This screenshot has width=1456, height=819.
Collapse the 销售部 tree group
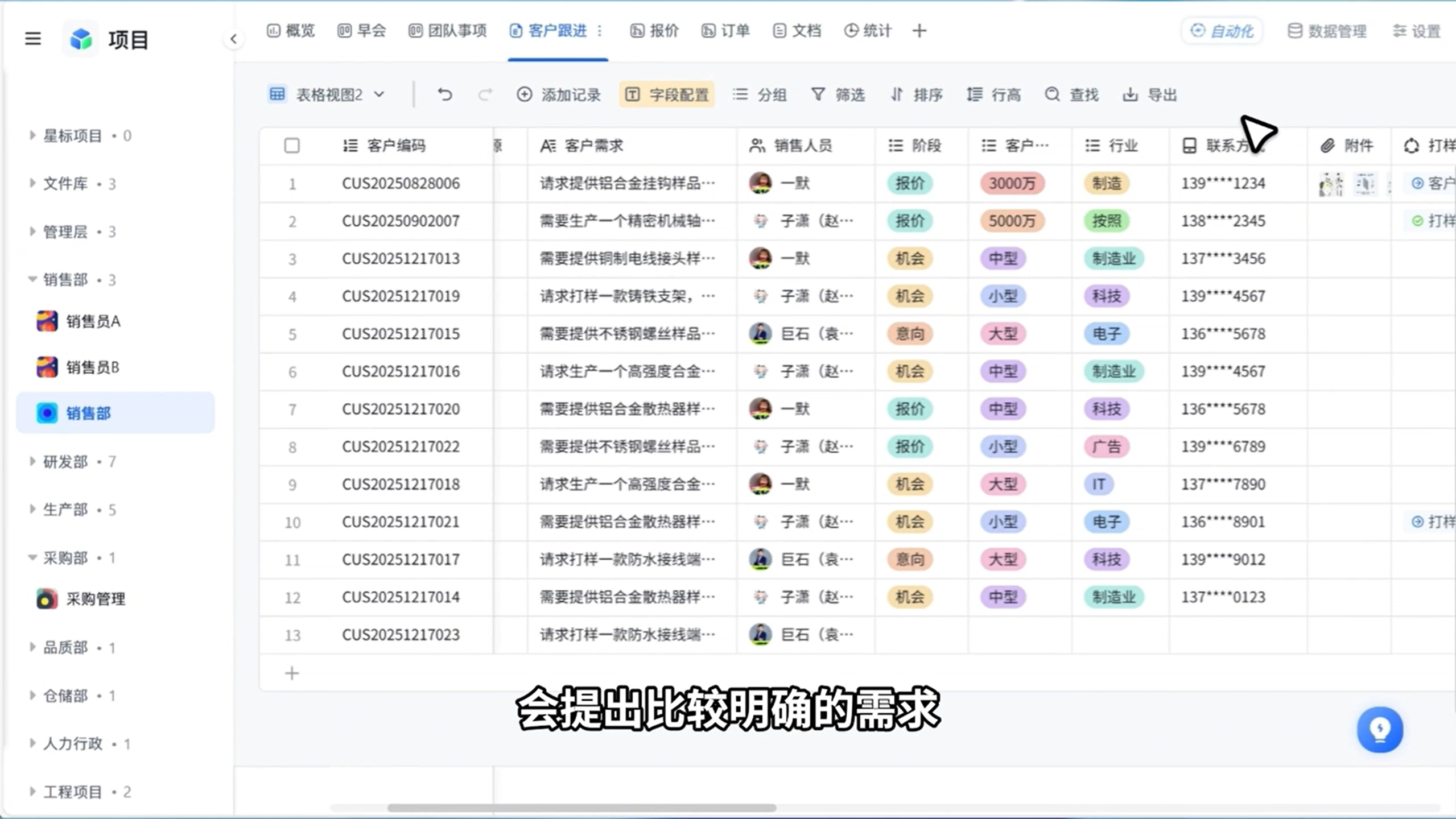pyautogui.click(x=32, y=279)
